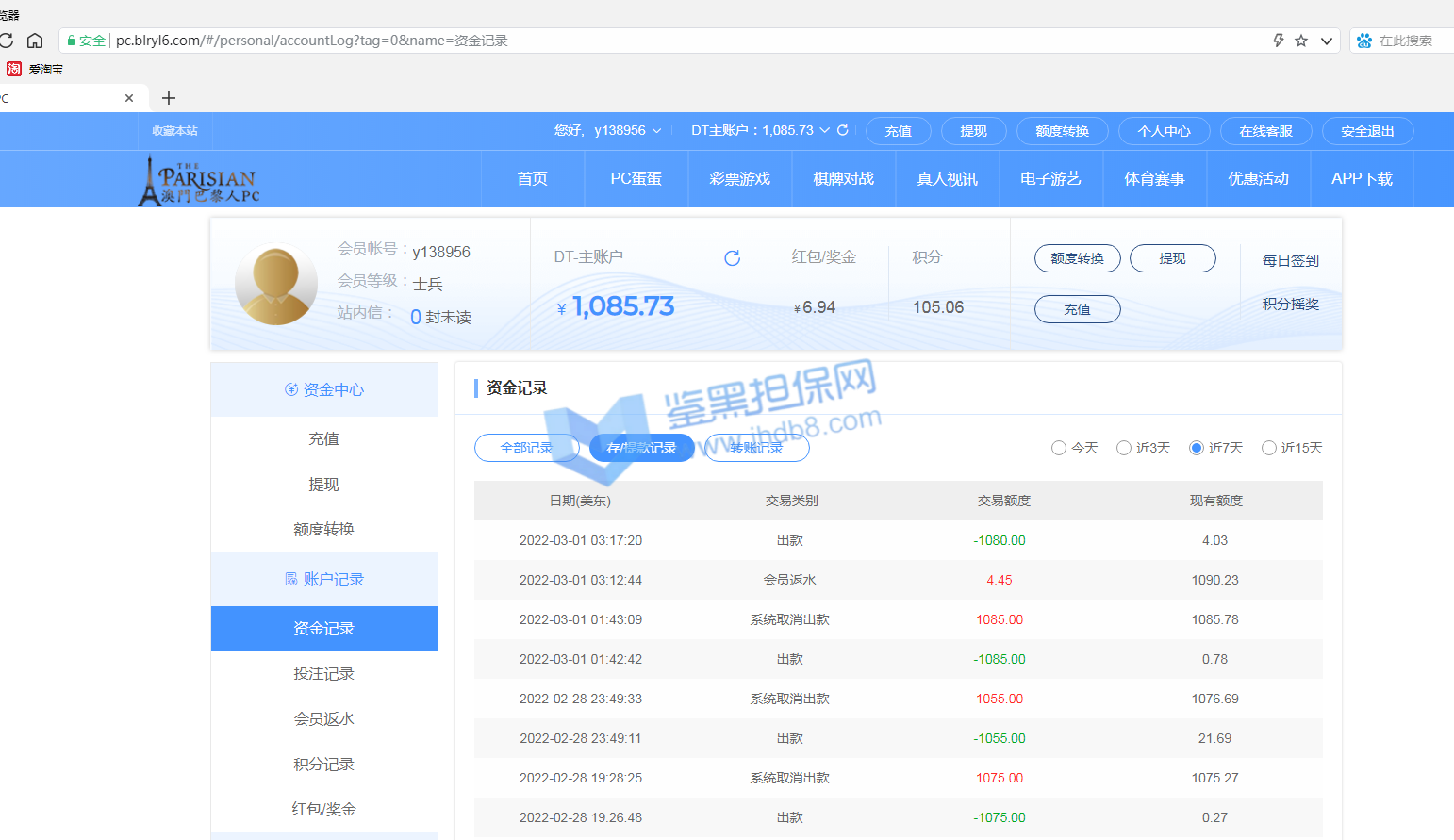Viewport: 1454px width, 840px height.
Task: Click the Parisian site logo
Action: tap(200, 179)
